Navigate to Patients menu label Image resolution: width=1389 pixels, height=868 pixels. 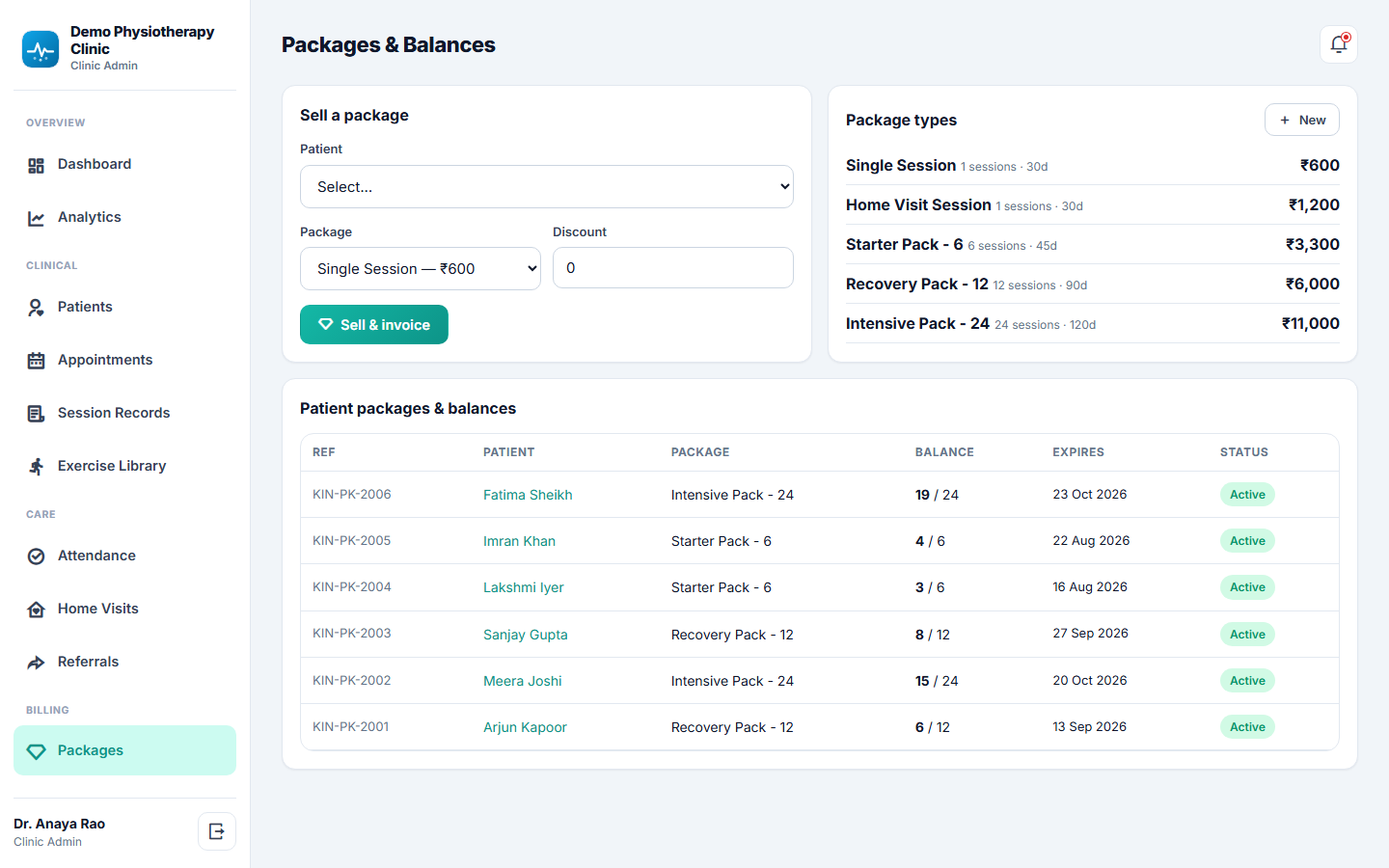(x=85, y=307)
